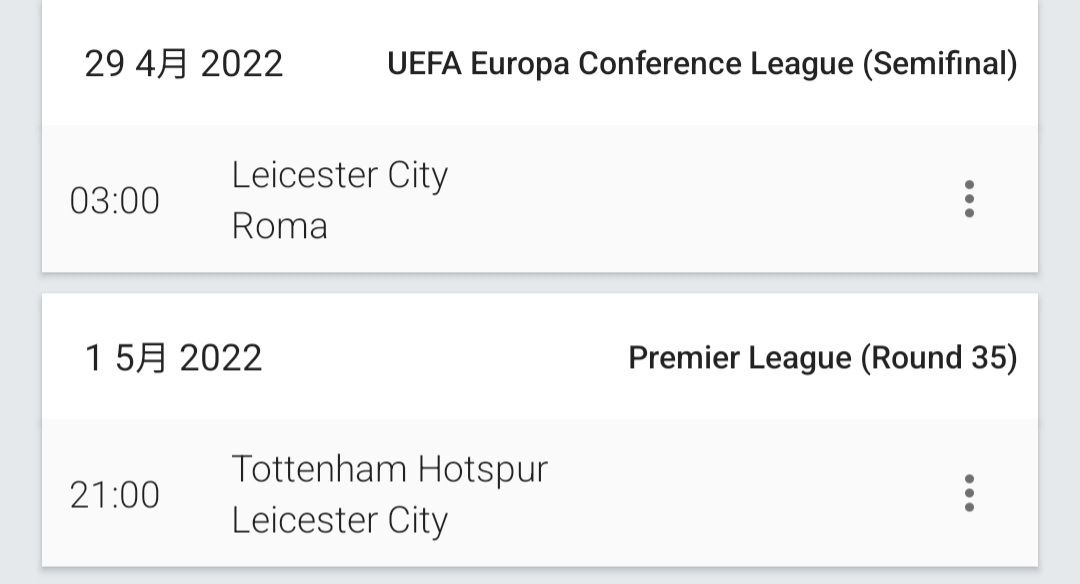Viewport: 1080px width, 584px height.
Task: Click the word Semifinal in competition title
Action: tap(940, 64)
